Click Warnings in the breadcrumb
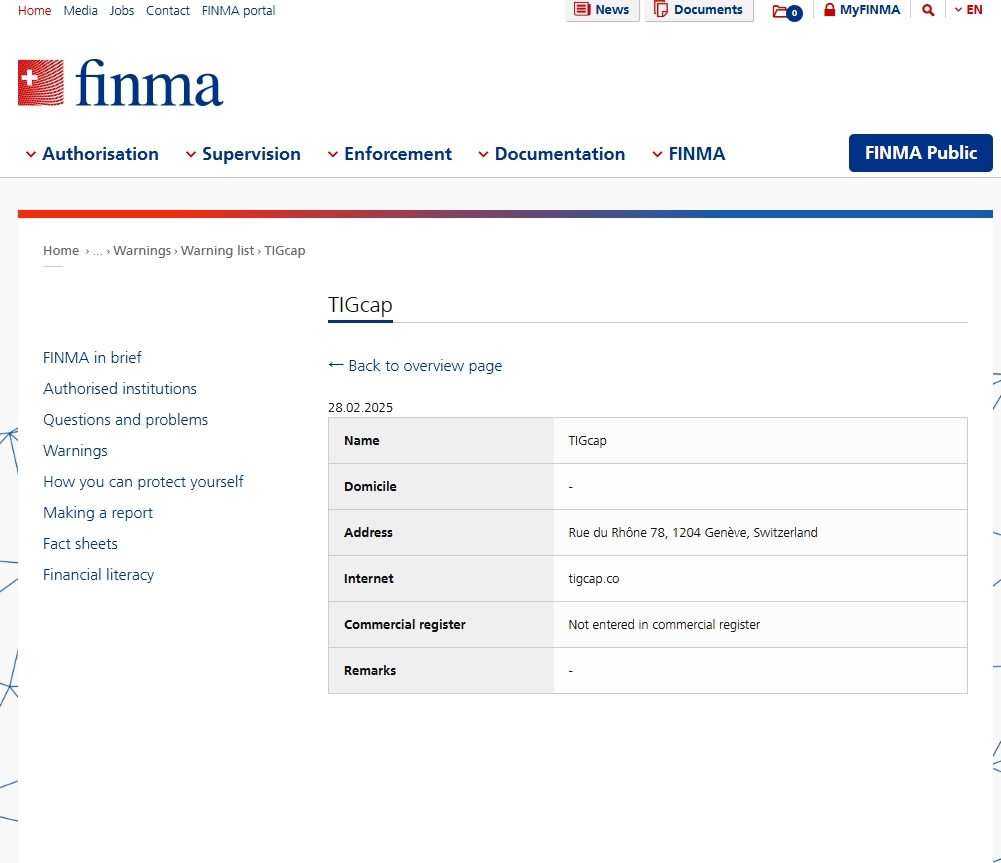This screenshot has height=863, width=1001. 142,250
